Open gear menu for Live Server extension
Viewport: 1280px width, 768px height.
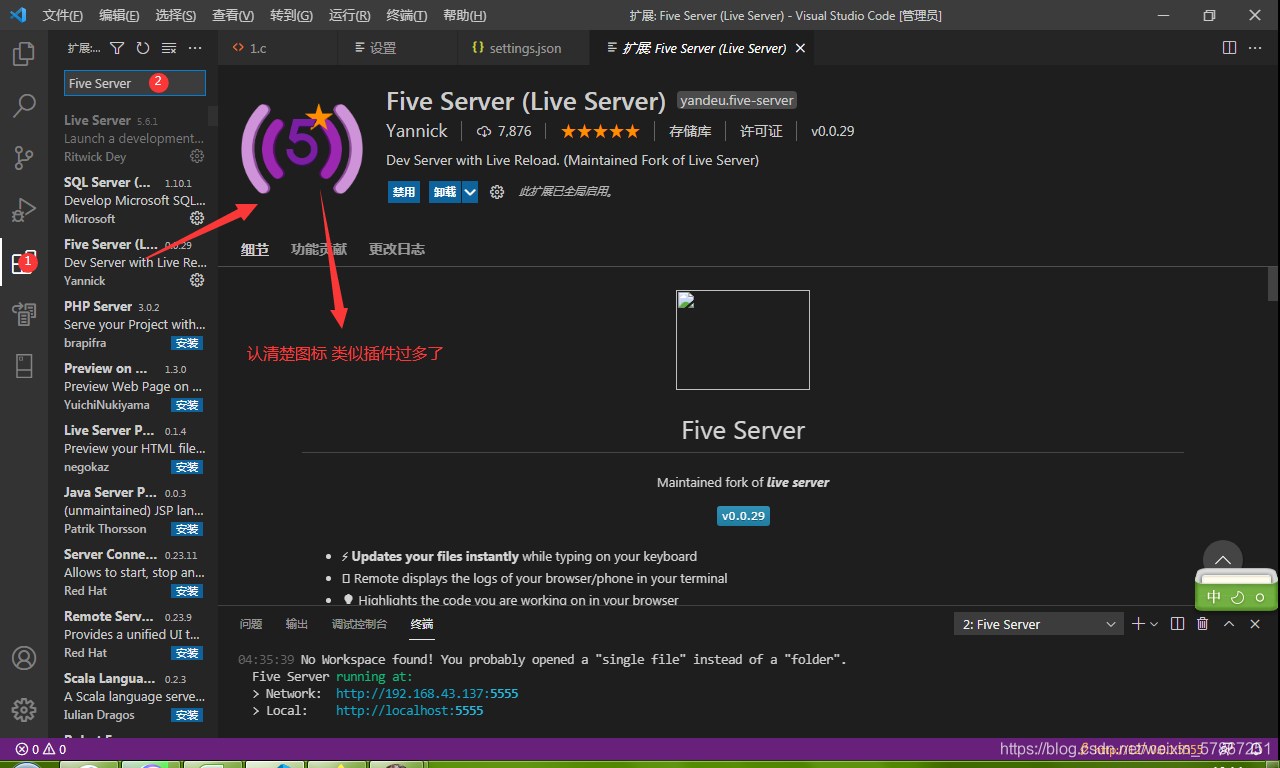197,156
